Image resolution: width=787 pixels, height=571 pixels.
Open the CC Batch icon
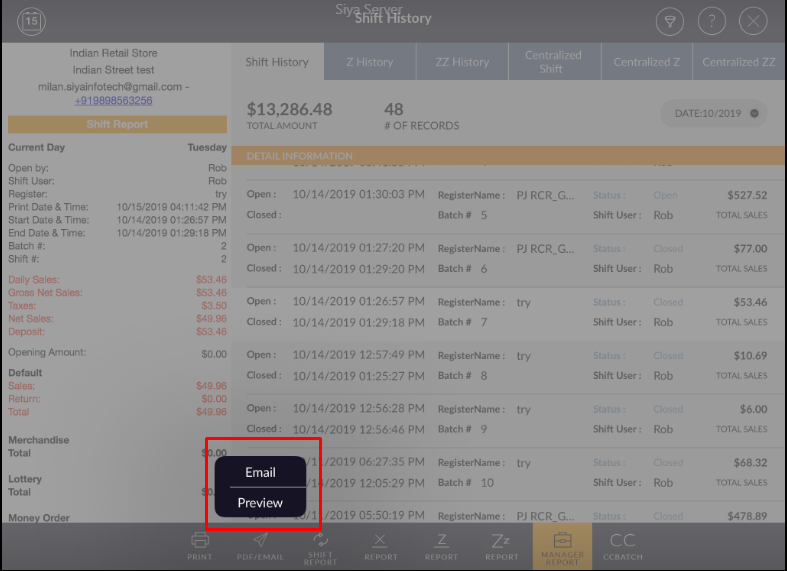(x=623, y=544)
